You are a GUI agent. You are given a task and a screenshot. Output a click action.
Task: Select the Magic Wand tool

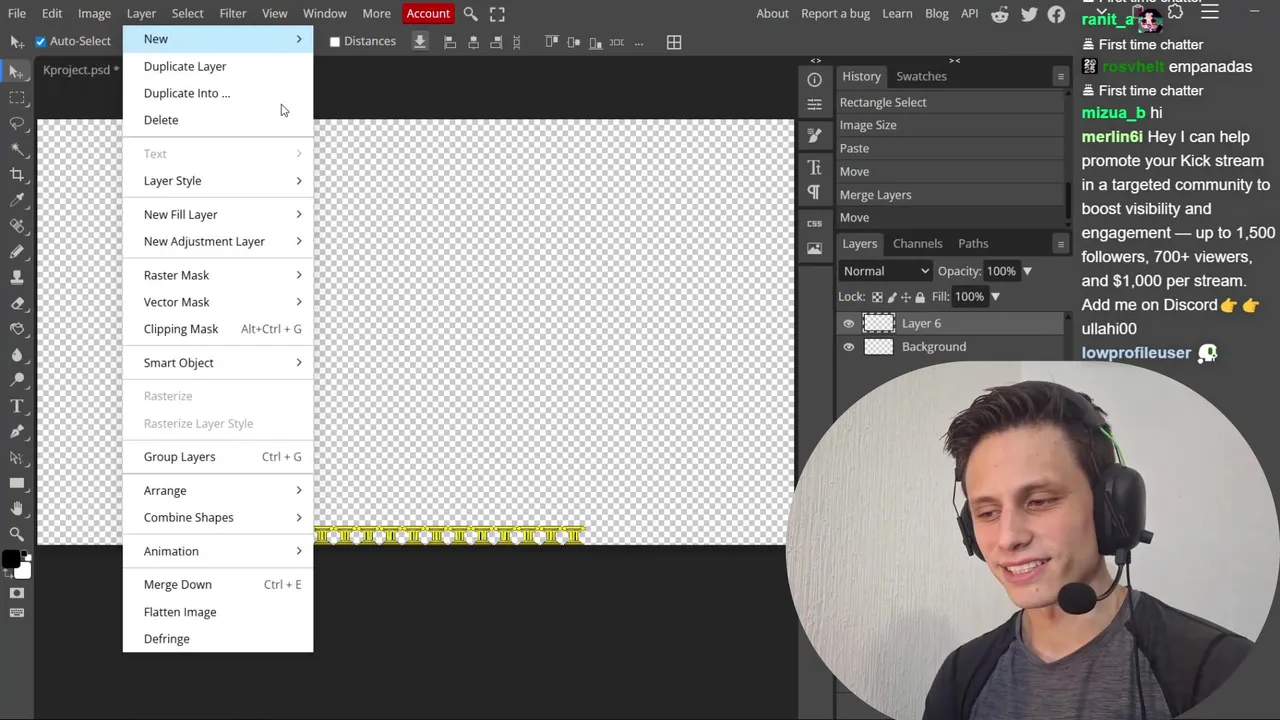[17, 149]
